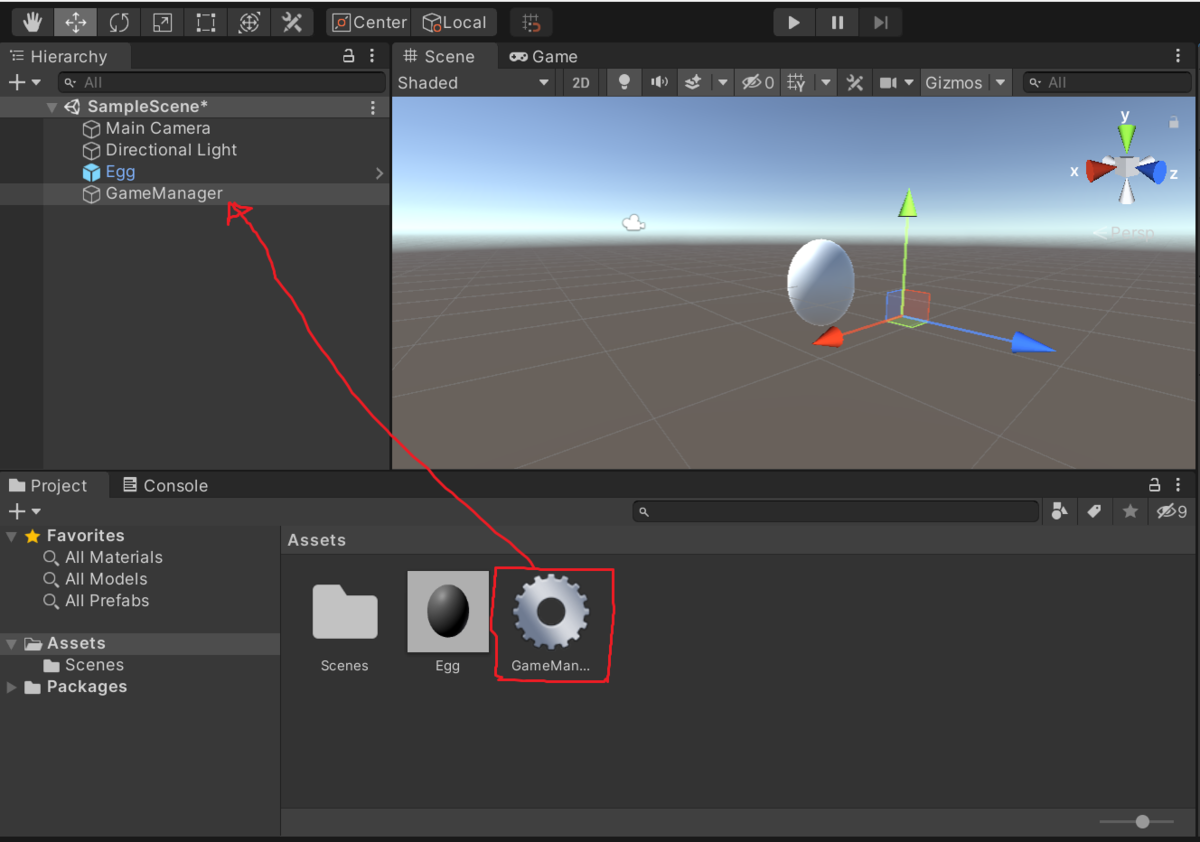Image resolution: width=1200 pixels, height=842 pixels.
Task: Click the z-axis cone on orientation gizmo
Action: [1154, 171]
